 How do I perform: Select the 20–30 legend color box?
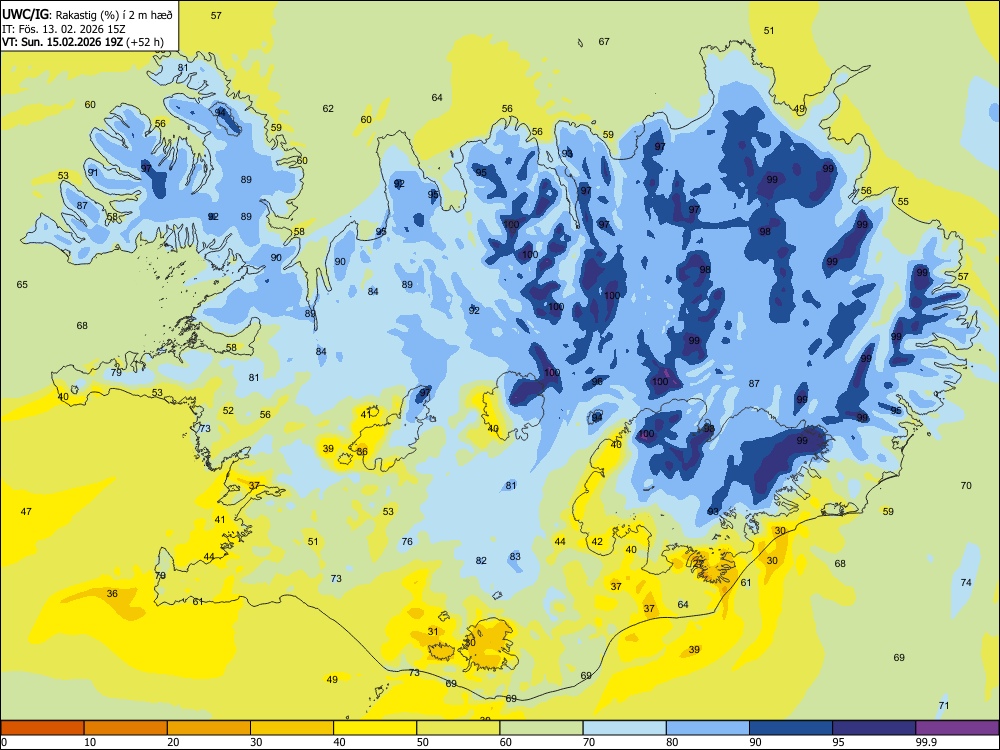coord(209,728)
